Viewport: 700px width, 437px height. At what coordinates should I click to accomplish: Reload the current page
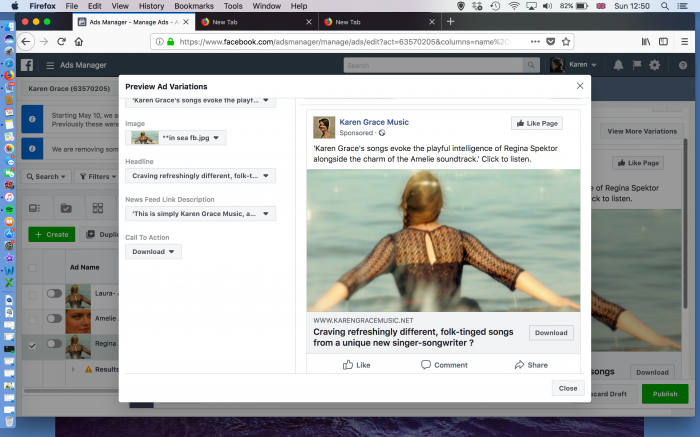point(62,42)
